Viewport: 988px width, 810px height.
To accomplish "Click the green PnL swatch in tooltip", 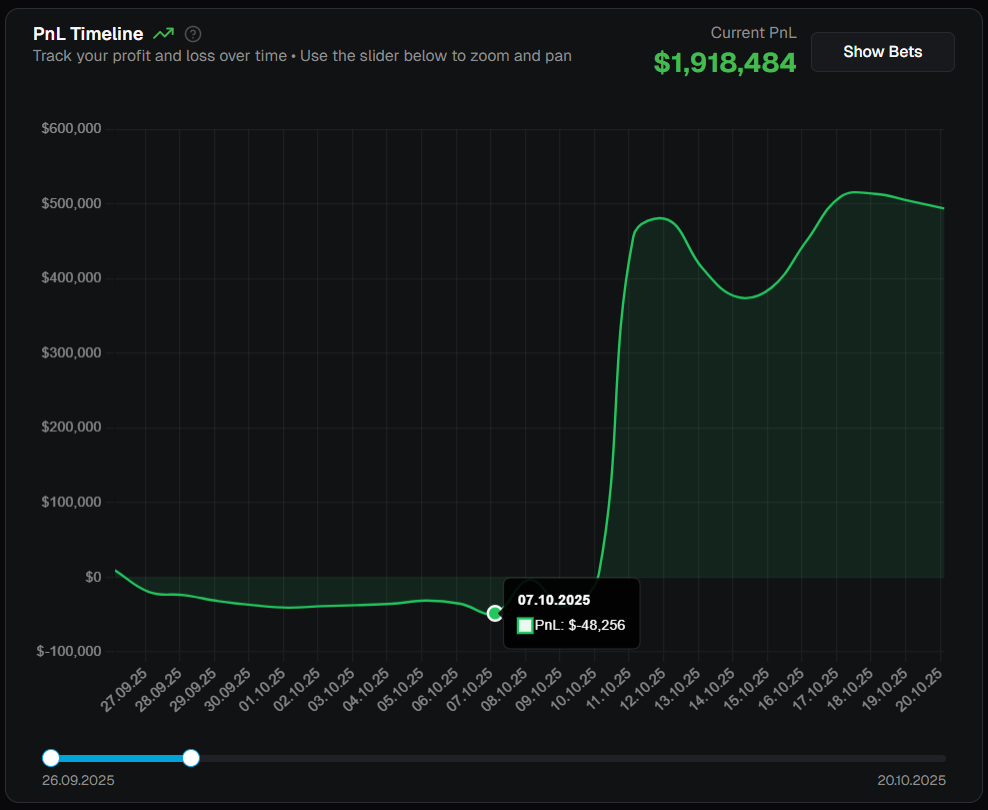I will [525, 626].
